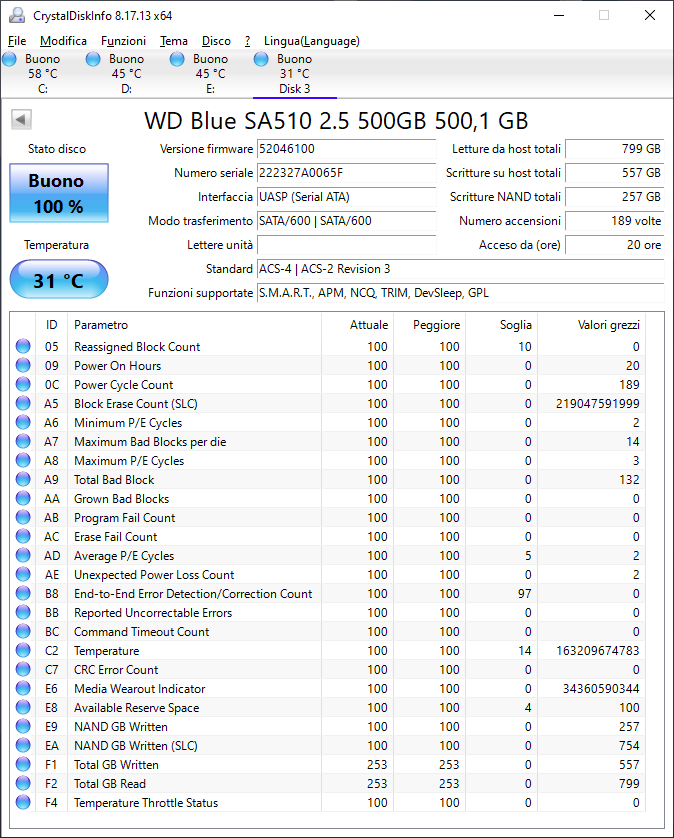Screen dimensions: 674x838
Task: Click status orb for Command Timeout Count
Action: tap(23, 632)
